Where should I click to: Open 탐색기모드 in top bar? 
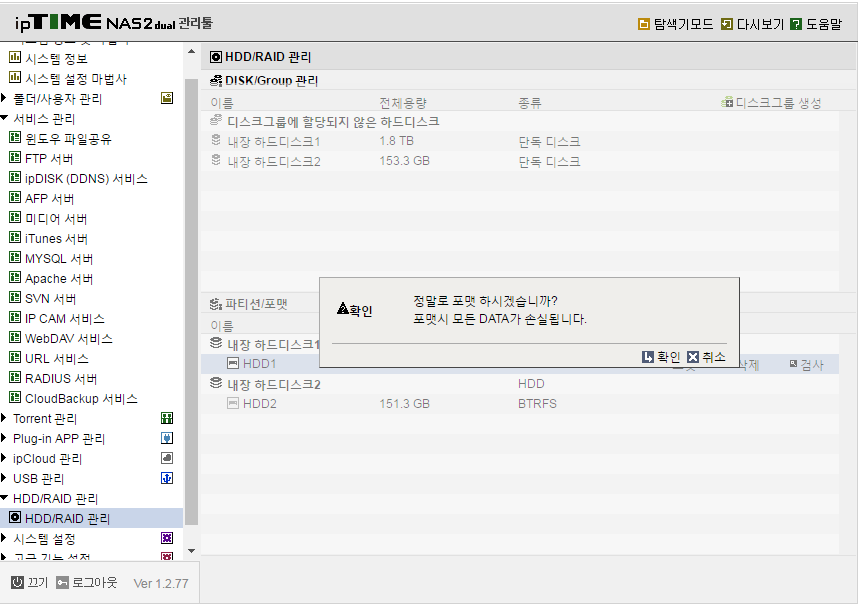pos(675,24)
